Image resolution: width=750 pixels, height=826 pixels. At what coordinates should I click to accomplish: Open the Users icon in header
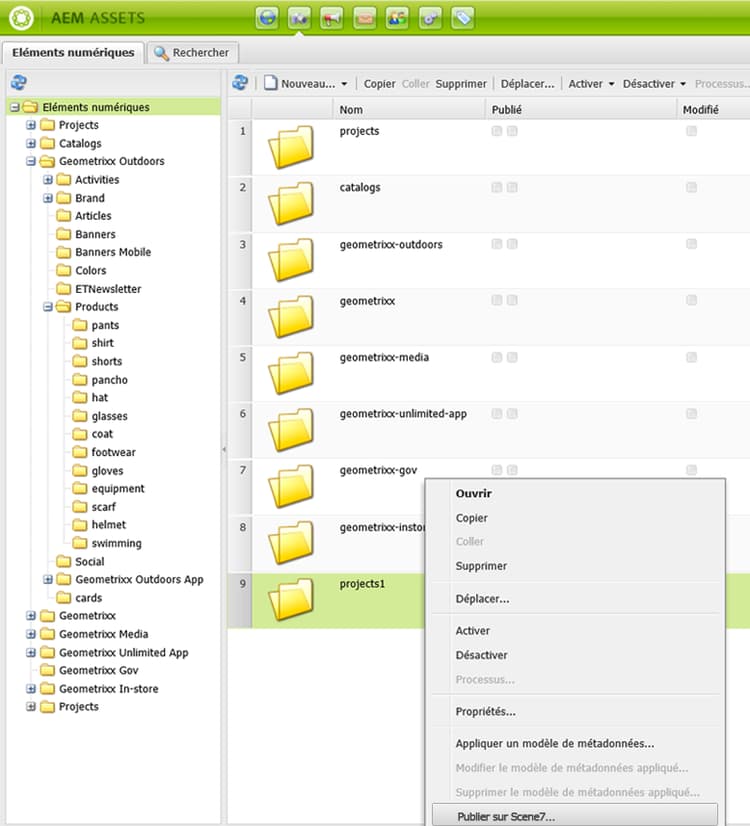pos(397,18)
